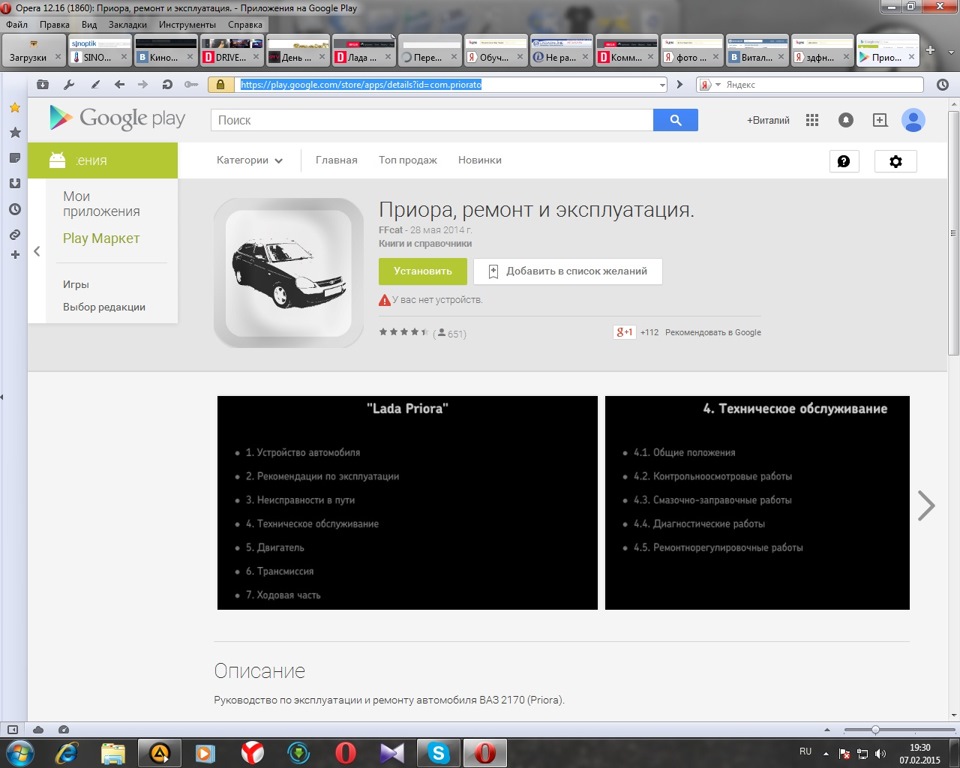Click the Opera Turbo gauge icon
Viewport: 960px width, 768px height.
click(x=64, y=729)
